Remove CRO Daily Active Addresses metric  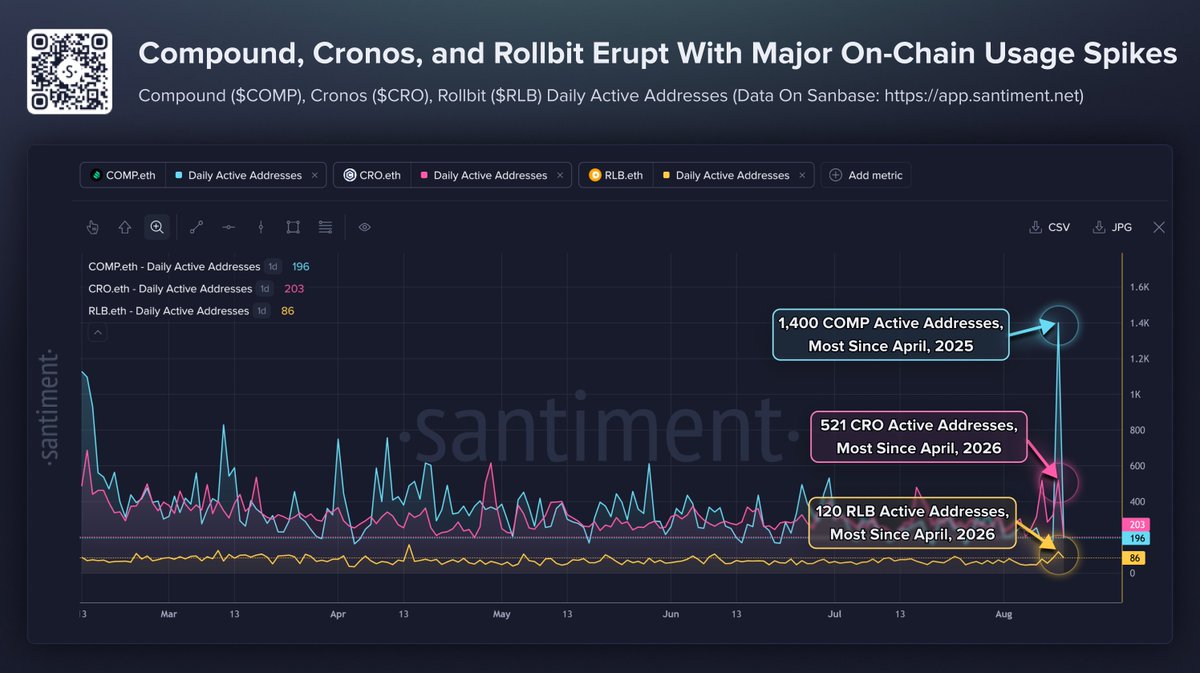(x=561, y=175)
